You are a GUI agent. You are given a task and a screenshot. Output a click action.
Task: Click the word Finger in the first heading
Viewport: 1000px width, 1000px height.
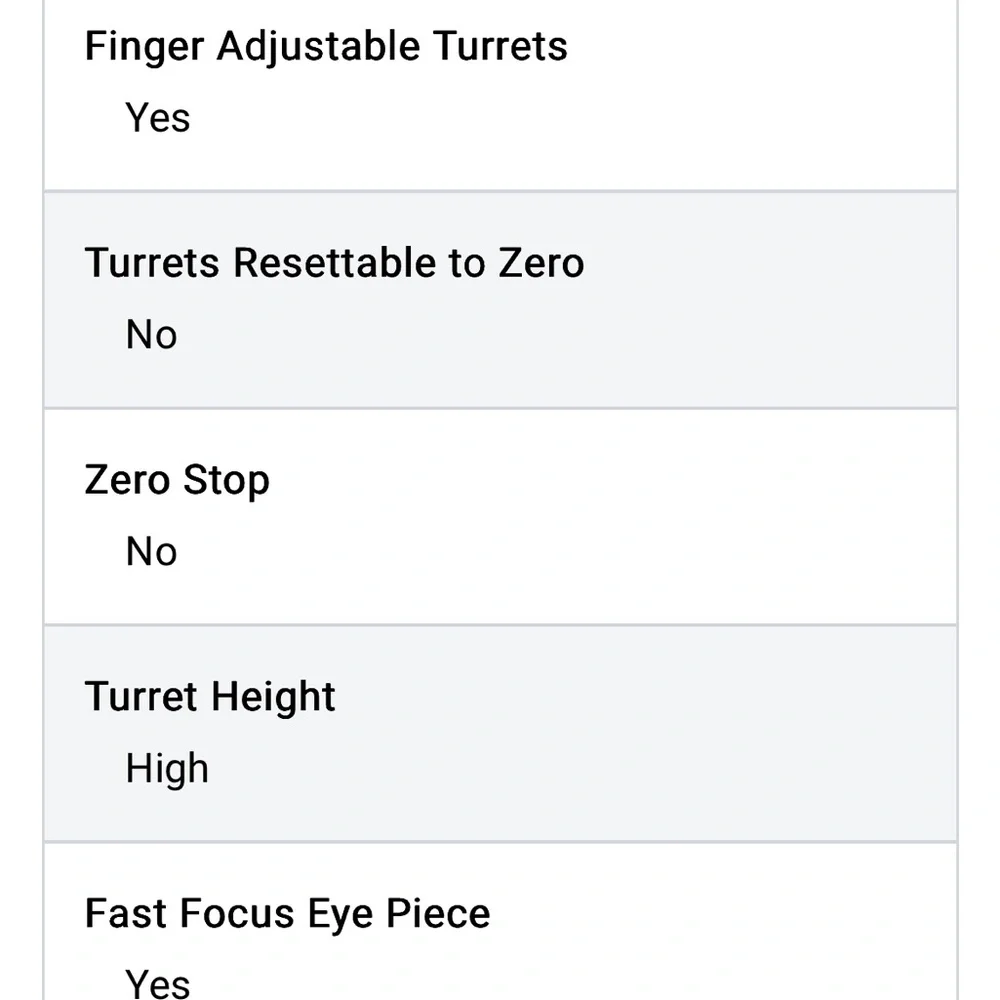[x=145, y=47]
